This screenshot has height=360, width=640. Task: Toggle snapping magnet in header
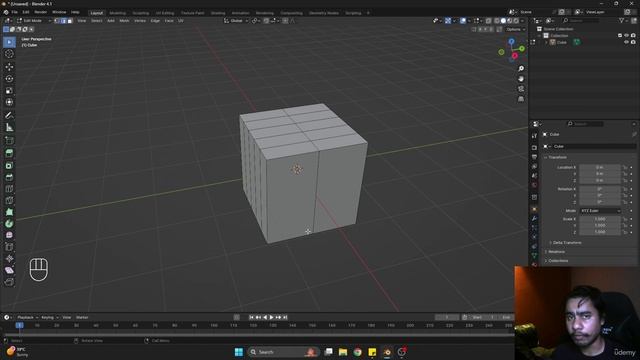tap(266, 20)
